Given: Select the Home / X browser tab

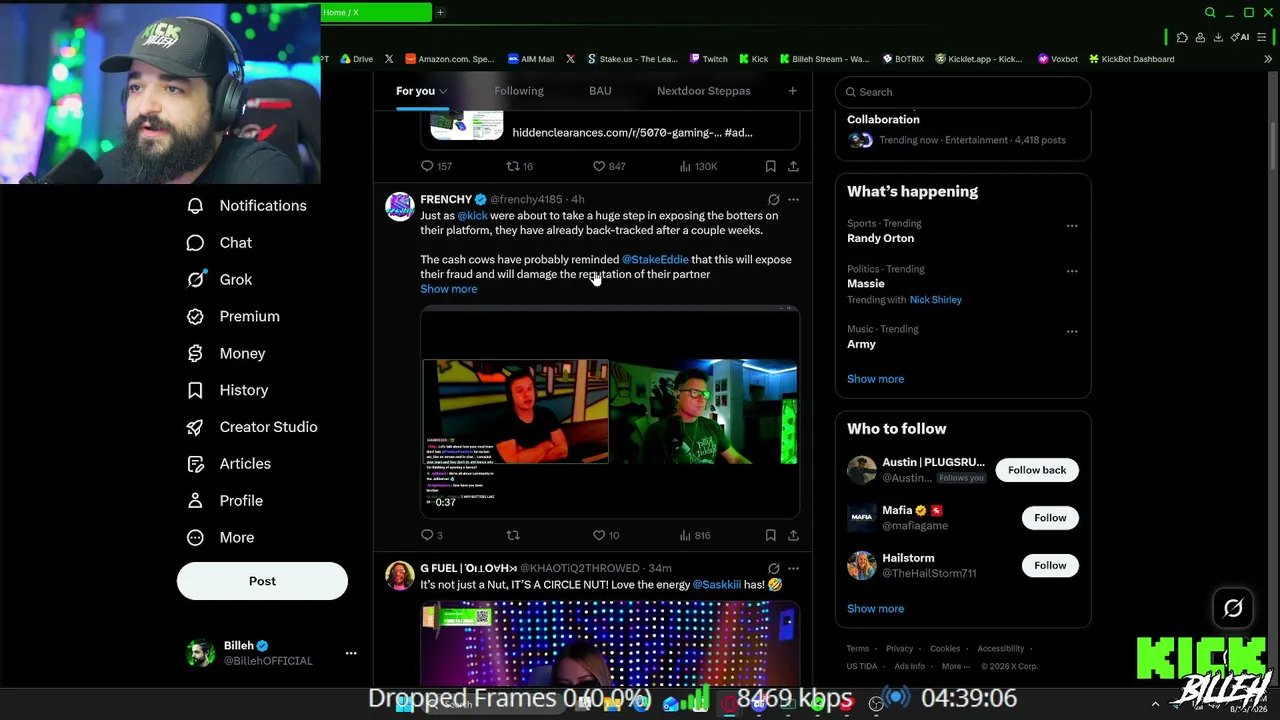Looking at the screenshot, I should tap(376, 13).
